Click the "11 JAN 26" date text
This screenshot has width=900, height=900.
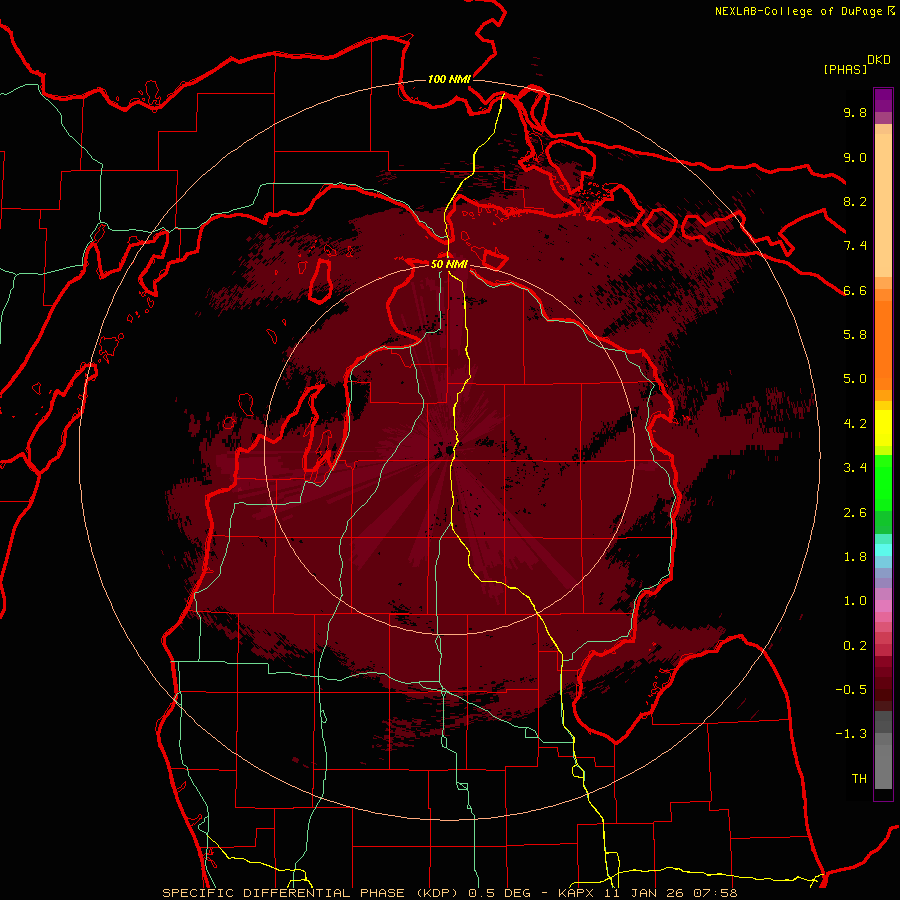[x=645, y=893]
